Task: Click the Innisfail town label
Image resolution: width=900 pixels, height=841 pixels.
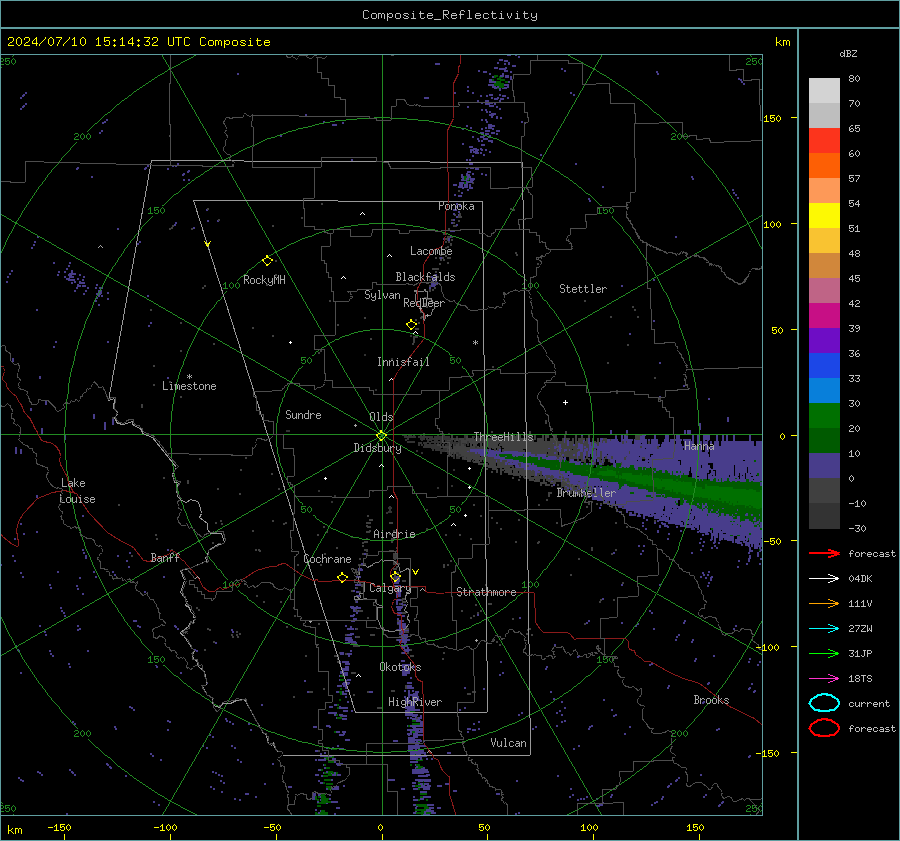Action: point(403,362)
